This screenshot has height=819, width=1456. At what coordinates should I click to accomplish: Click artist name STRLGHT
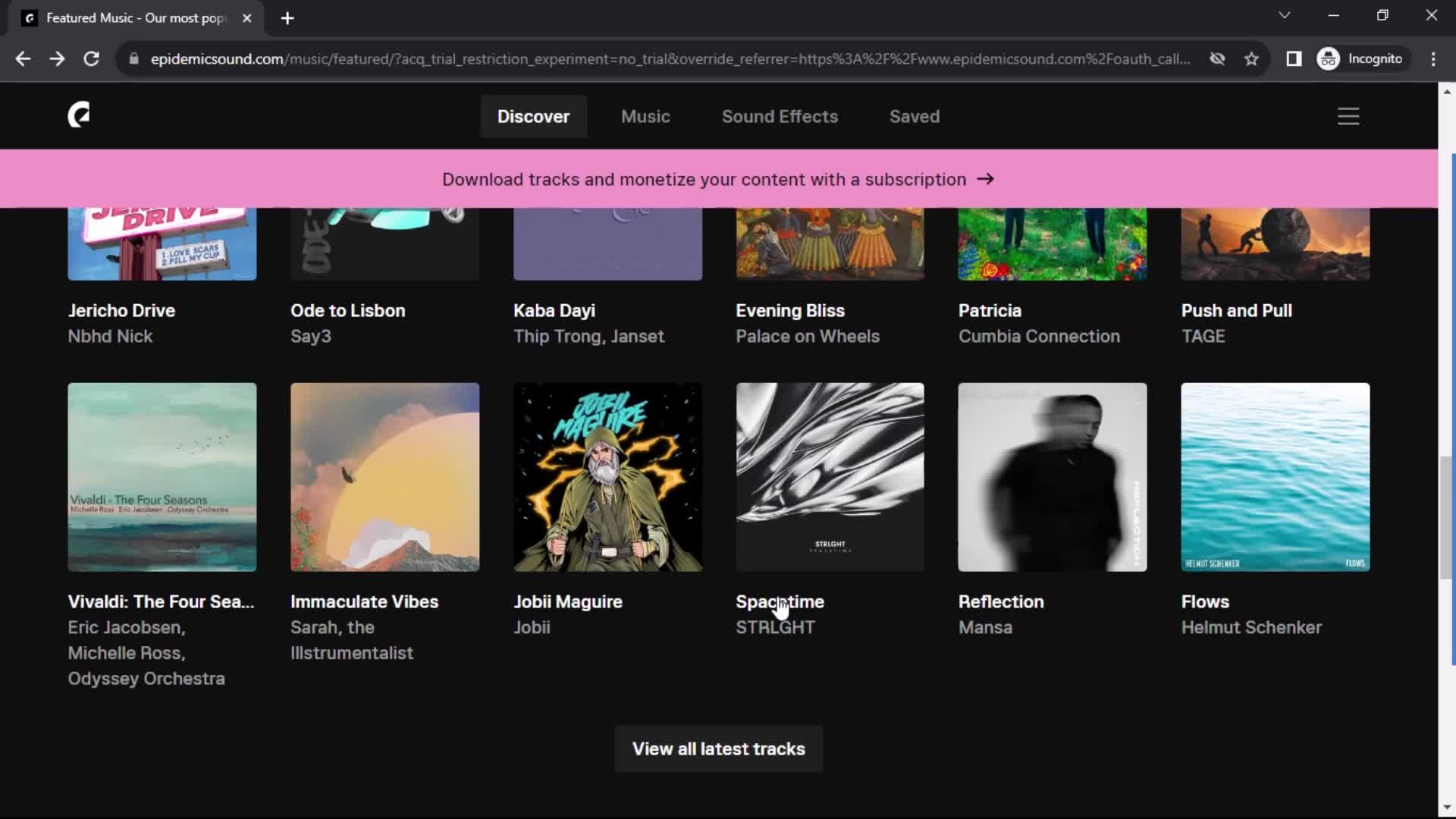coord(775,628)
